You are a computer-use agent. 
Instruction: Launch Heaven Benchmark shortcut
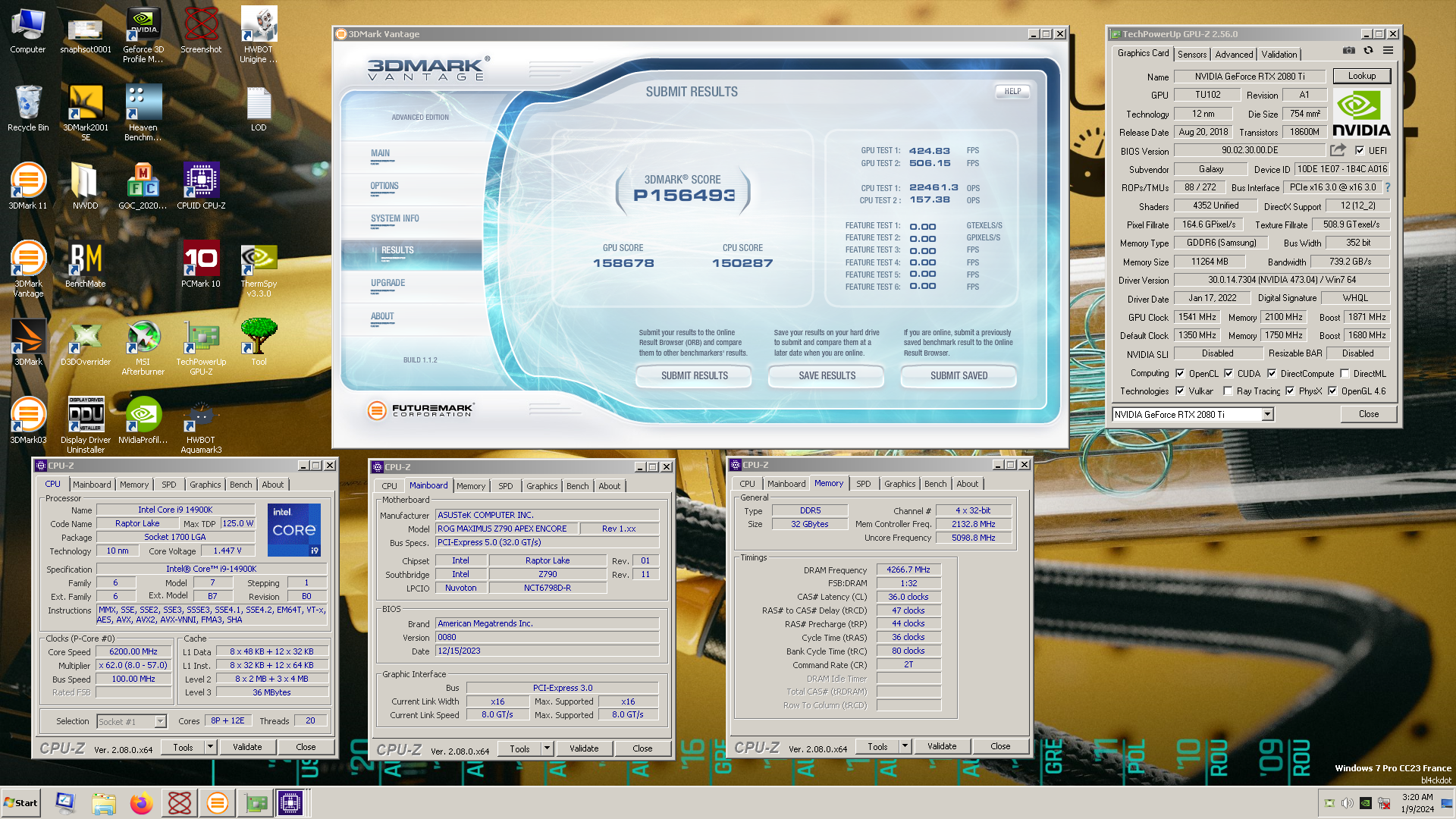pyautogui.click(x=143, y=112)
